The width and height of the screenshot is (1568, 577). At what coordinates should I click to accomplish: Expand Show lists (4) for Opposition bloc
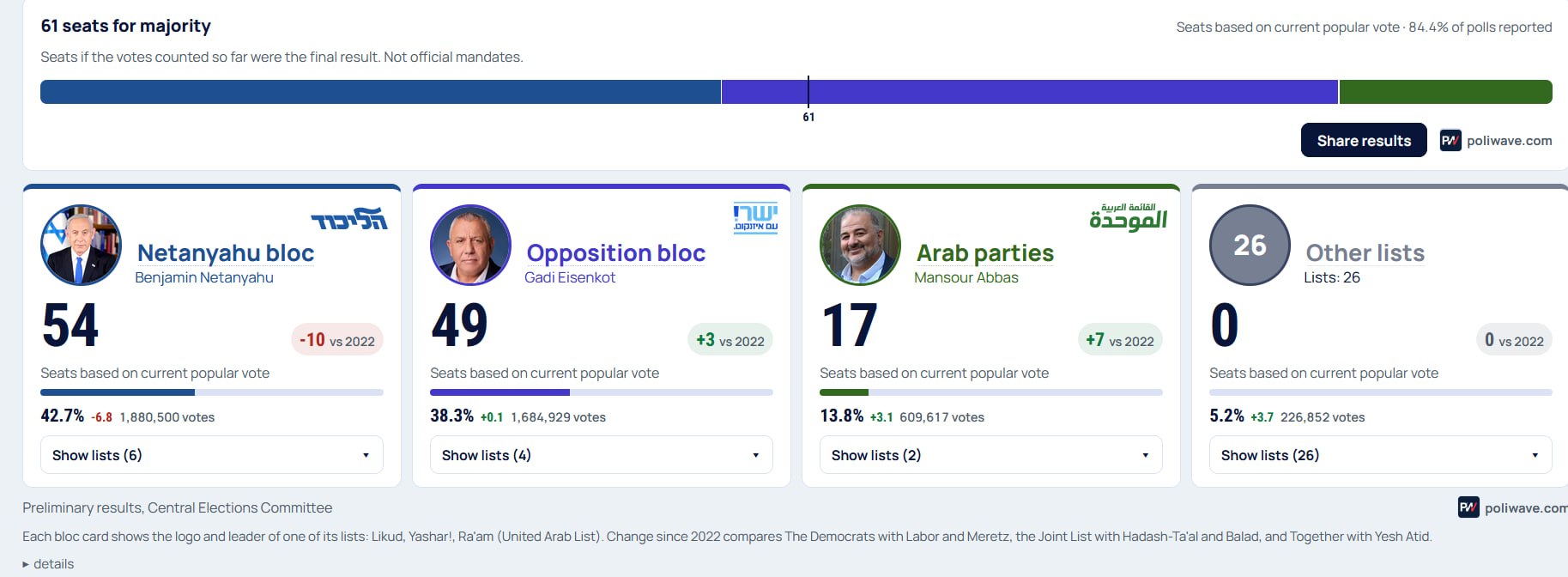pyautogui.click(x=602, y=455)
